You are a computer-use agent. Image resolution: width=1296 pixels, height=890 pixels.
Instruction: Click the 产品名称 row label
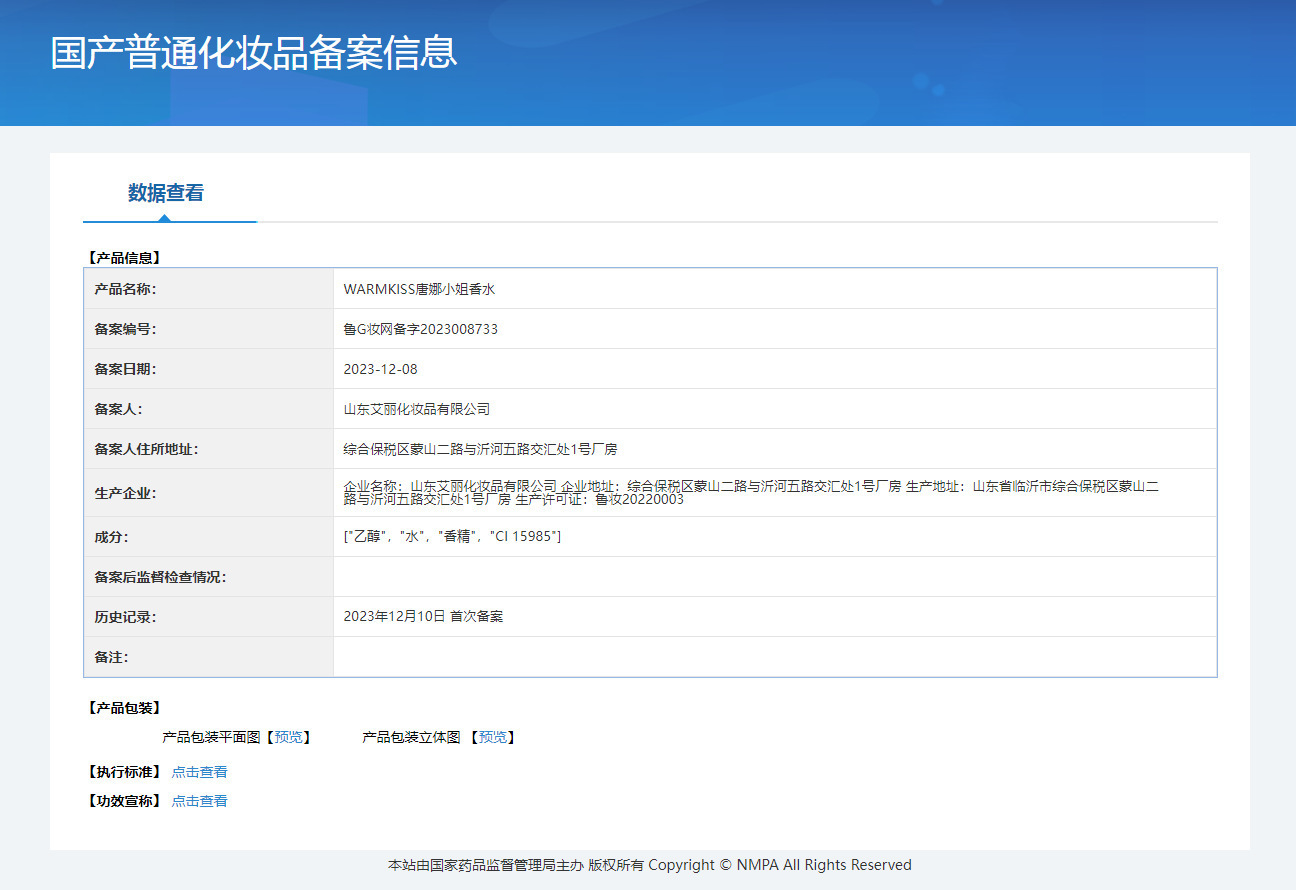125,289
